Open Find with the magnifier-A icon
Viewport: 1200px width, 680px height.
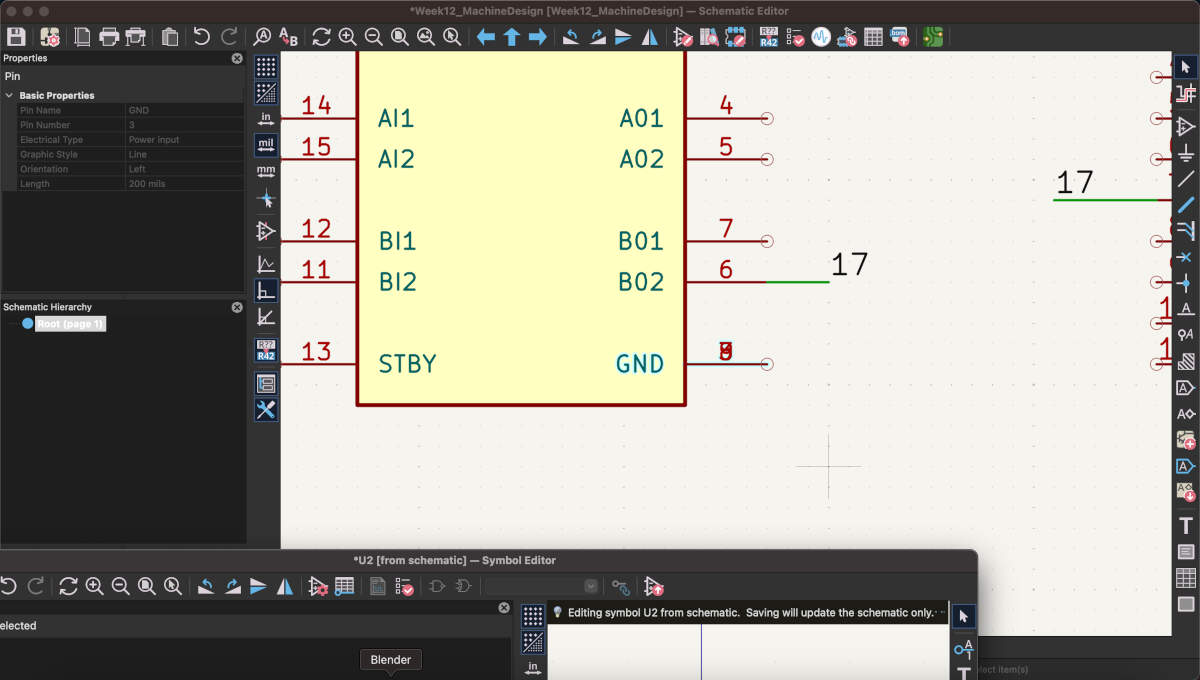click(262, 37)
